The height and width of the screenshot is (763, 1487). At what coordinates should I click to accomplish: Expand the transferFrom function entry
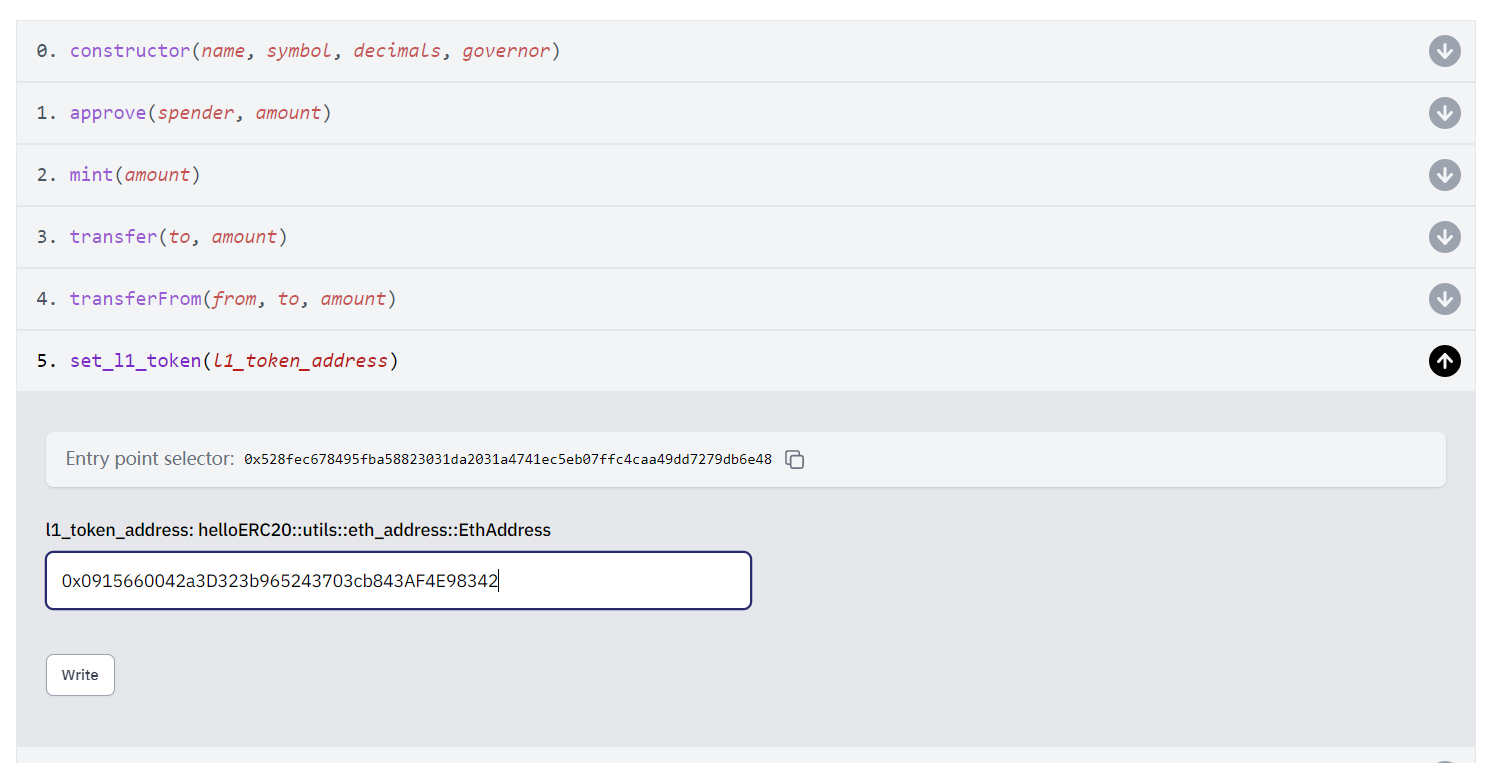coord(1444,299)
